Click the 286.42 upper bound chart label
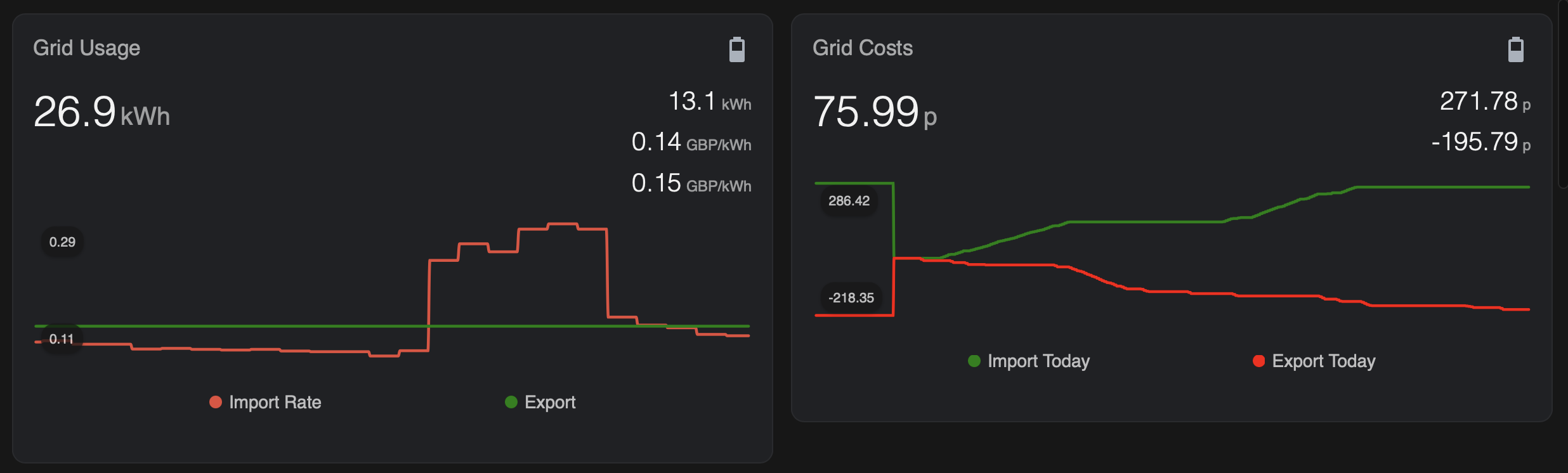Image resolution: width=1568 pixels, height=473 pixels. [849, 201]
